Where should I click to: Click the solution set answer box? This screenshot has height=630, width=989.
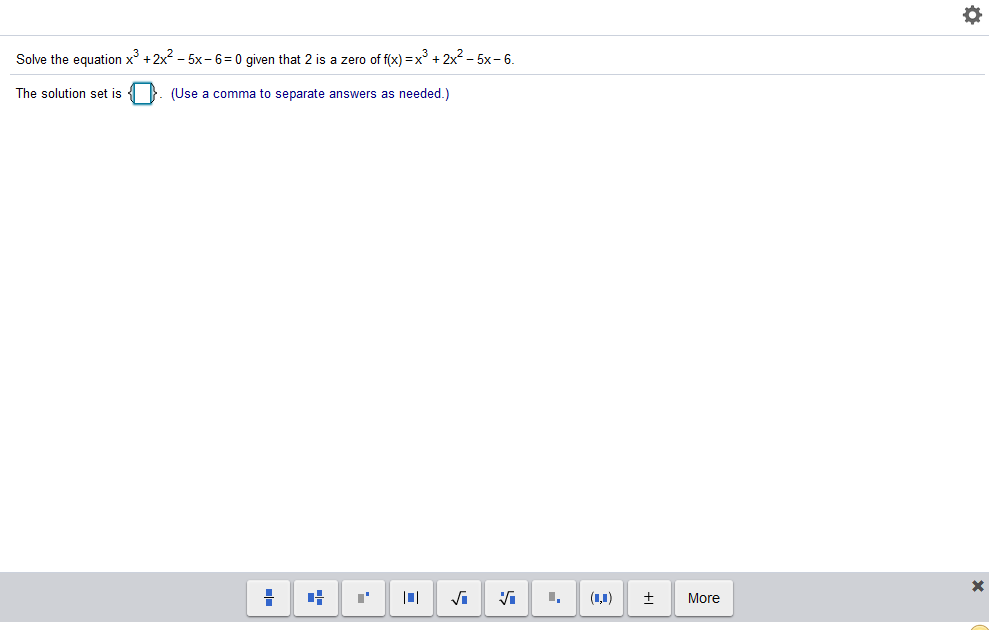click(x=141, y=93)
